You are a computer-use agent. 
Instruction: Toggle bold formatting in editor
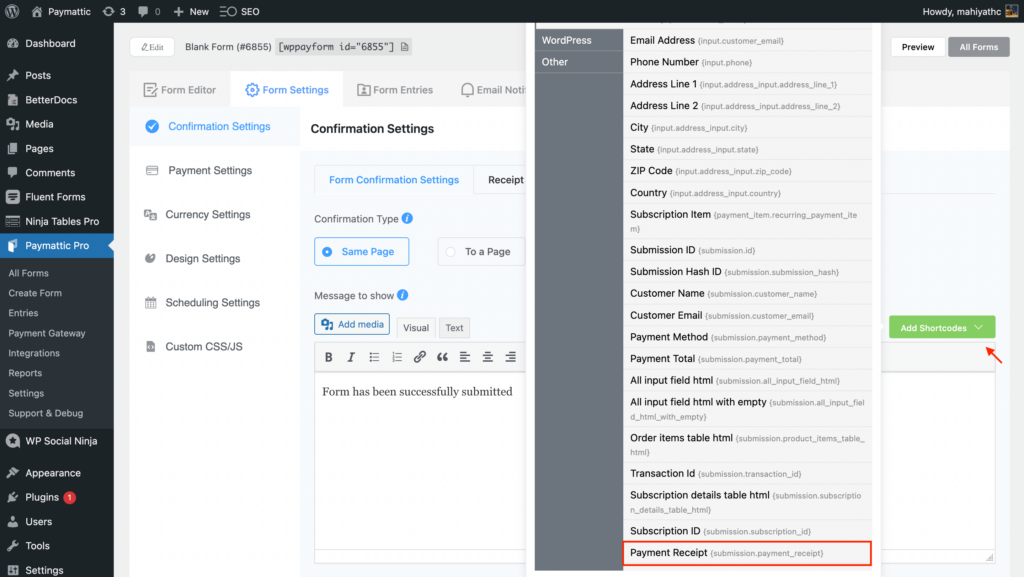328,357
